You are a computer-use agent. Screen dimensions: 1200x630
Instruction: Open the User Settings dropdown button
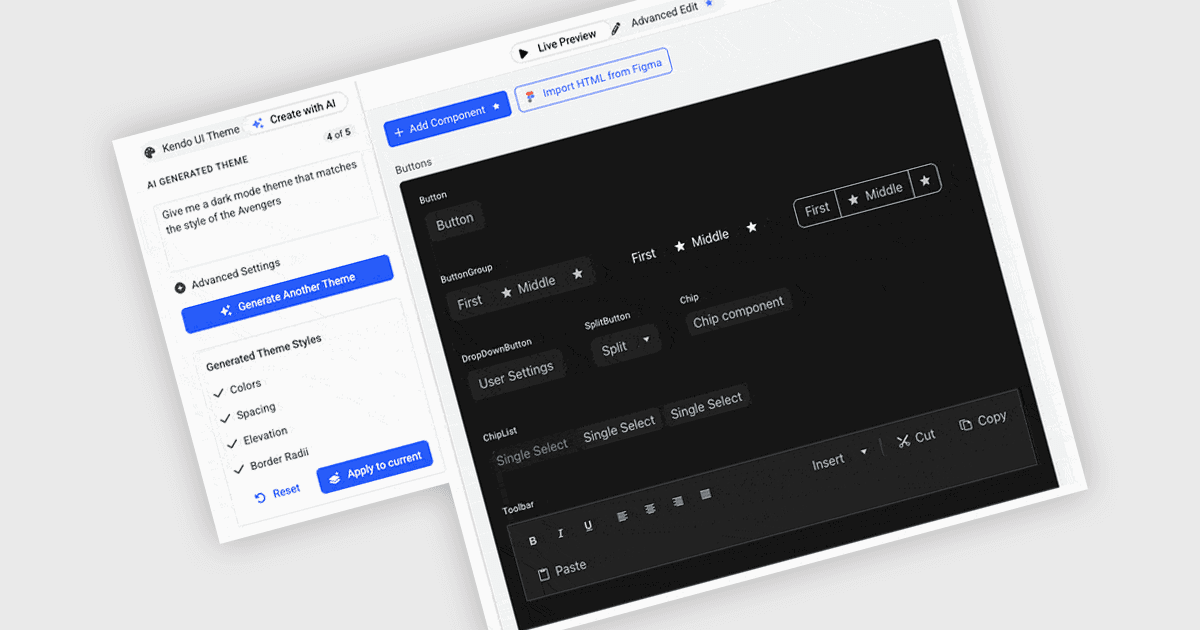tap(516, 375)
